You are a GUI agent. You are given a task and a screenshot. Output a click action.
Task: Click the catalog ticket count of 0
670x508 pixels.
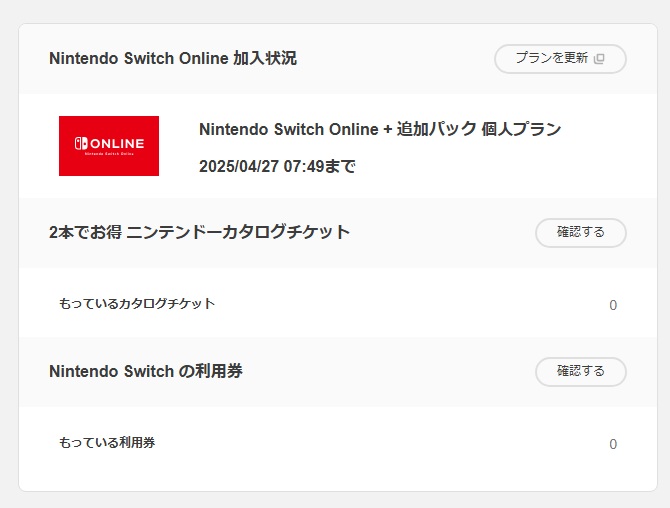613,305
